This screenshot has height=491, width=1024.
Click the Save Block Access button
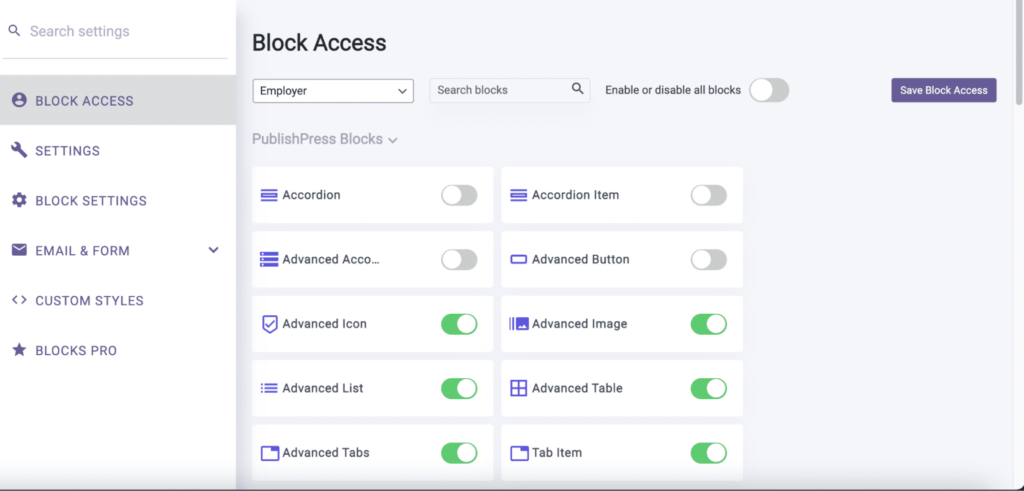point(944,90)
